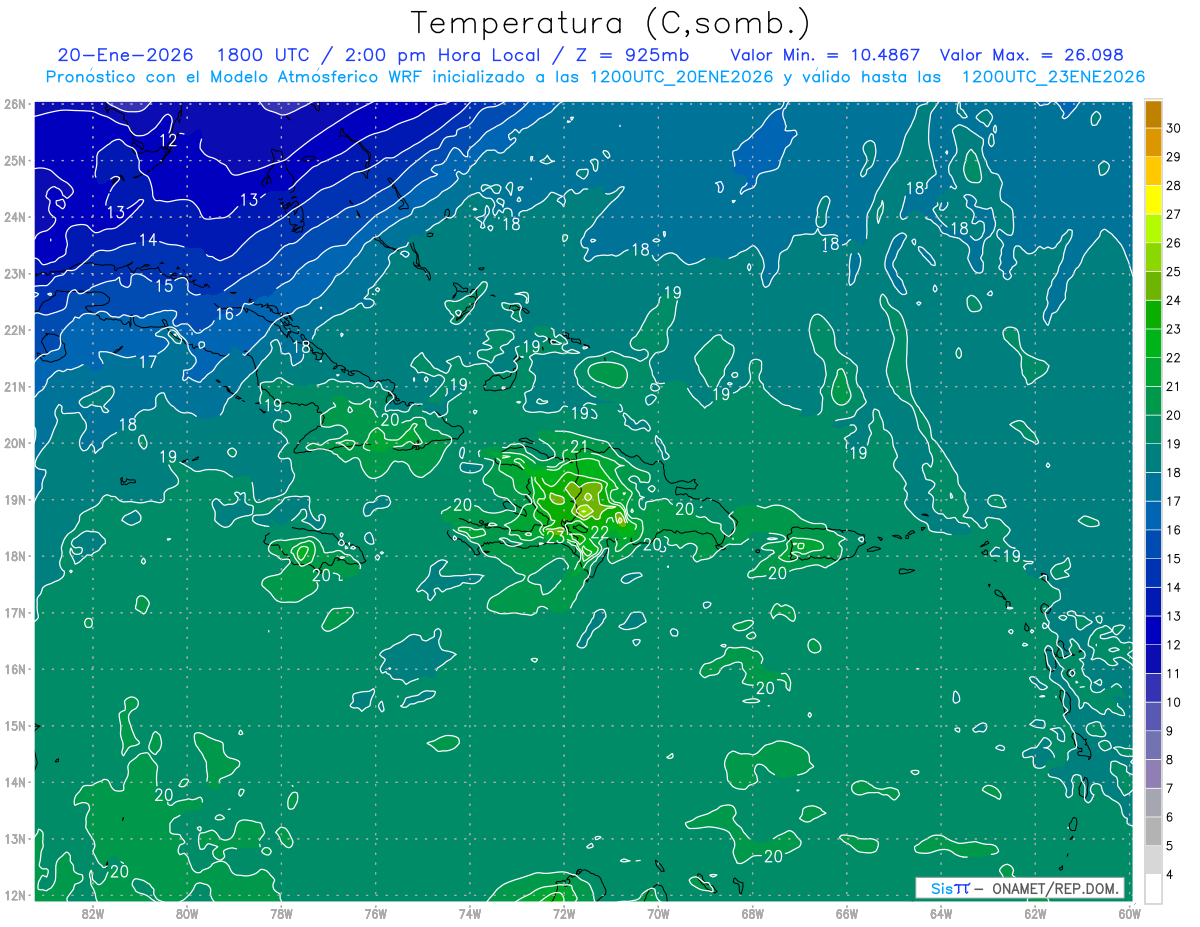Screen dimensions: 1200x927
Task: Click the colorbar legend value "24"
Action: pyautogui.click(x=1174, y=300)
